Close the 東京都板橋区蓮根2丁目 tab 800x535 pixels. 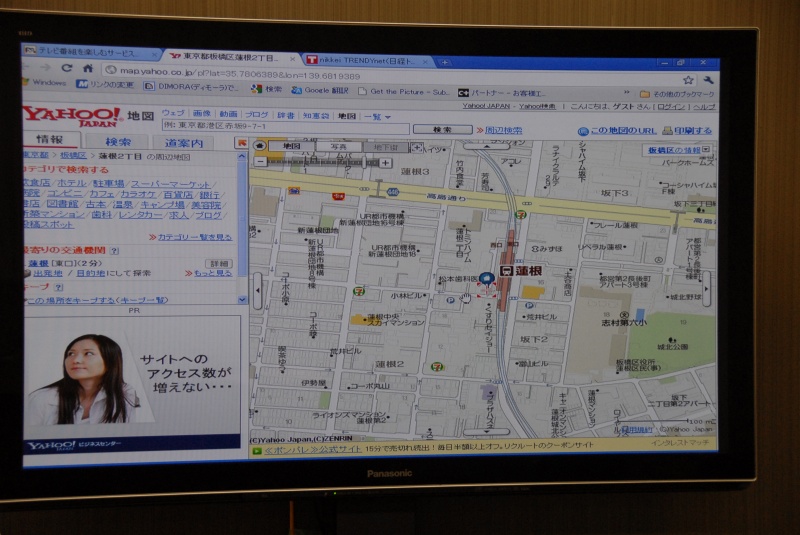click(292, 59)
